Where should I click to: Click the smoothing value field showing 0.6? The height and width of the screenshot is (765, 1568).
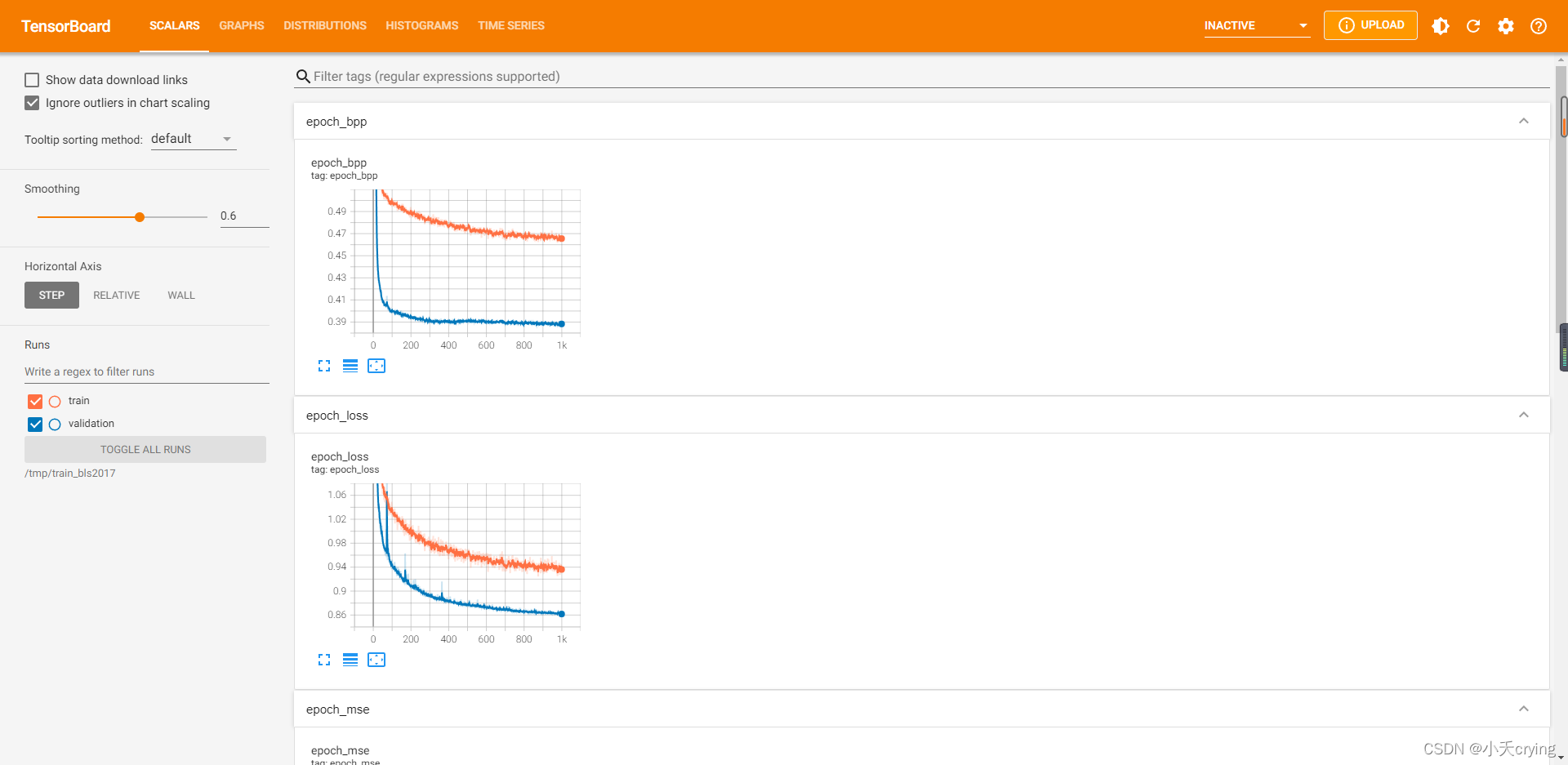coord(244,216)
